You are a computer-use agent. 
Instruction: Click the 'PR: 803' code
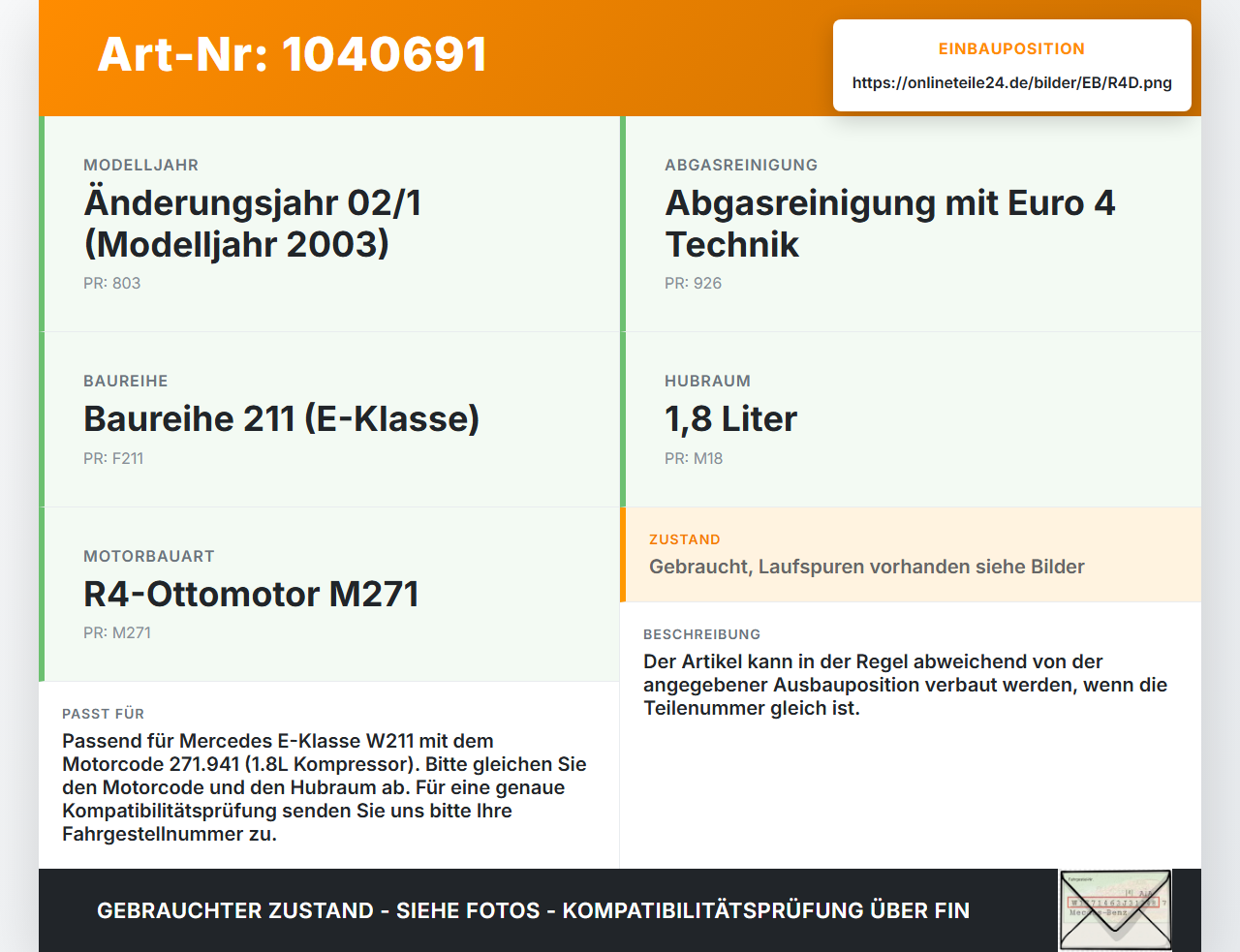coord(111,283)
